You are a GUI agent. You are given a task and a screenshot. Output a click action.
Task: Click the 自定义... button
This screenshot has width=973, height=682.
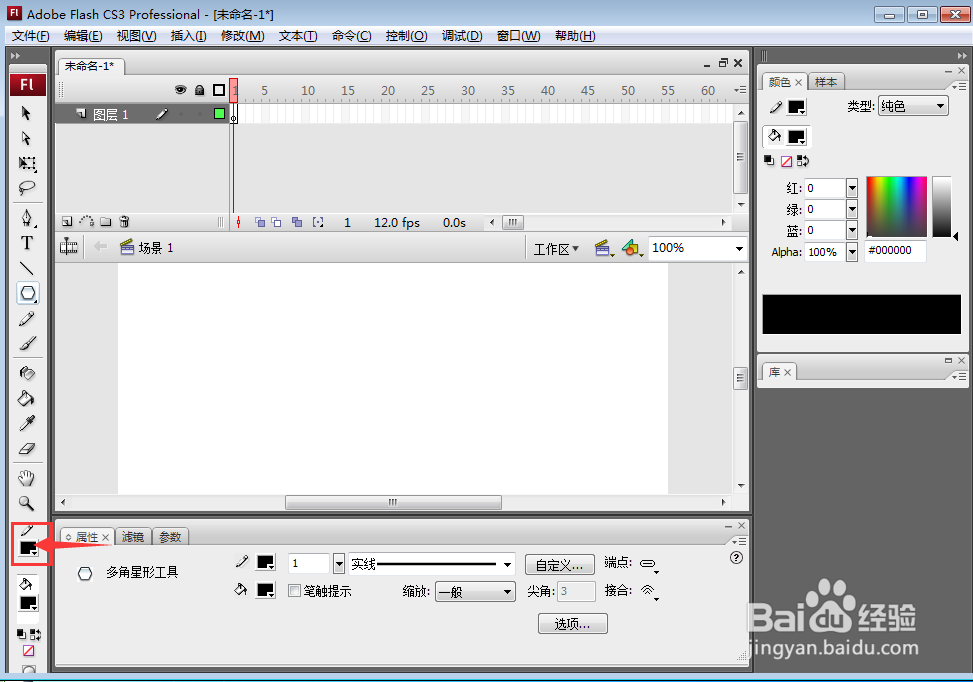pos(560,565)
